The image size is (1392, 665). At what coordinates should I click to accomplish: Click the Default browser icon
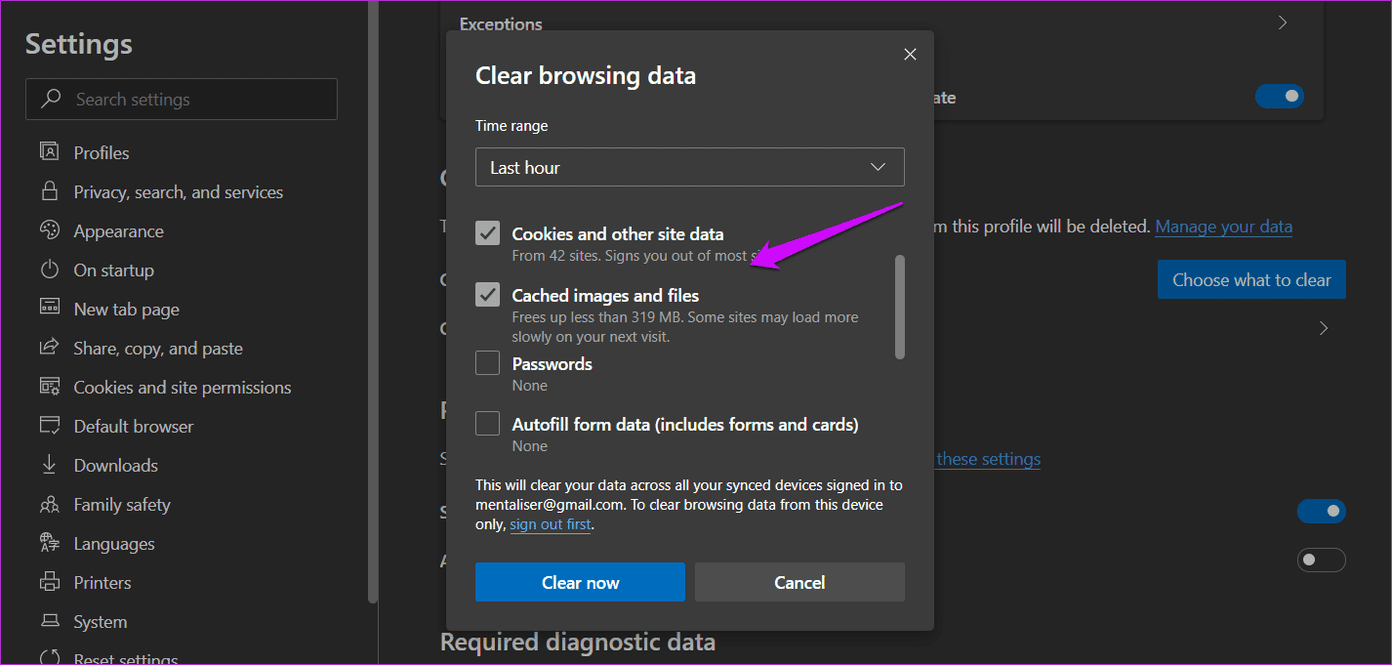(49, 425)
